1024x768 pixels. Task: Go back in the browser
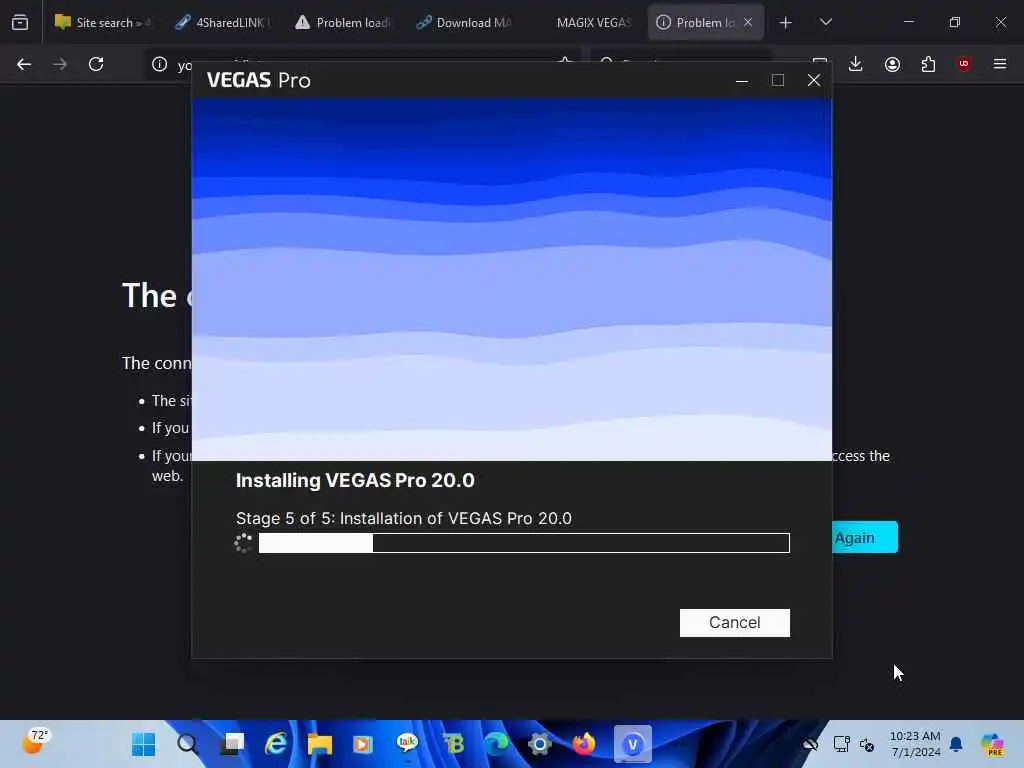(24, 64)
